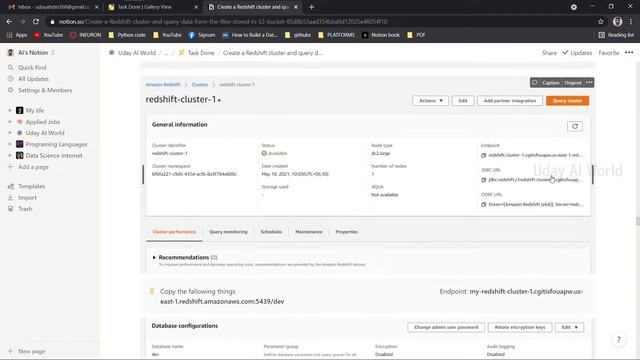
Task: Expand Programing Languages toggle
Action: point(10,144)
